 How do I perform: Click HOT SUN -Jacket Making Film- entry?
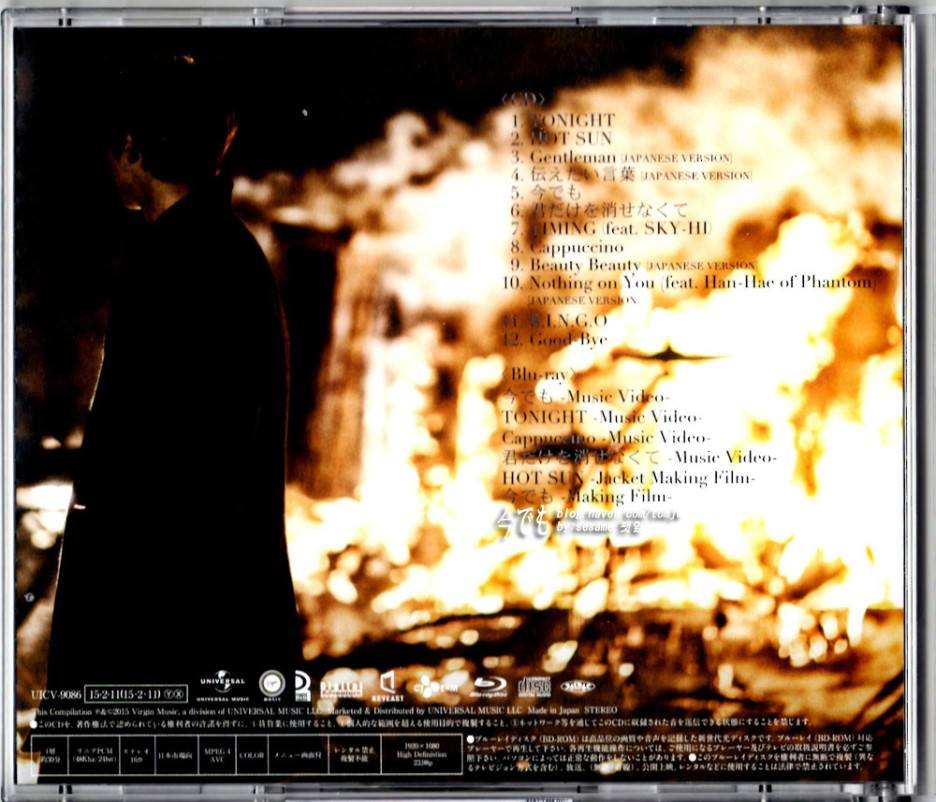629,477
